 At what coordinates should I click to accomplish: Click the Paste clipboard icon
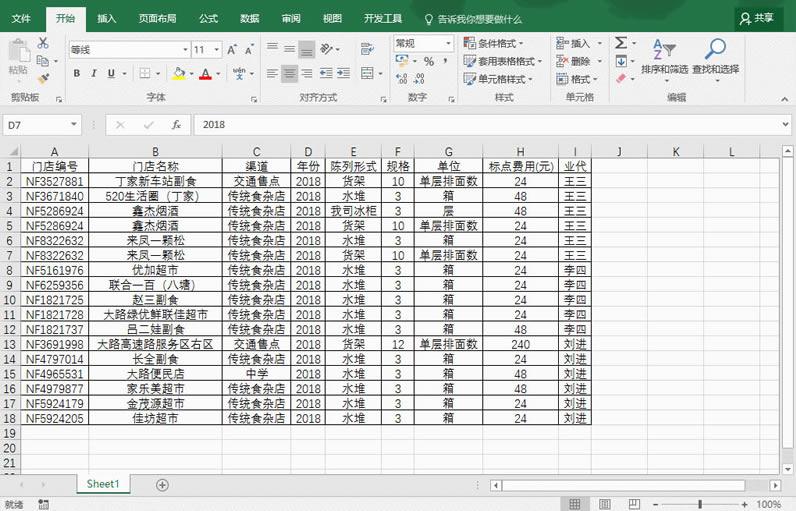(x=19, y=52)
